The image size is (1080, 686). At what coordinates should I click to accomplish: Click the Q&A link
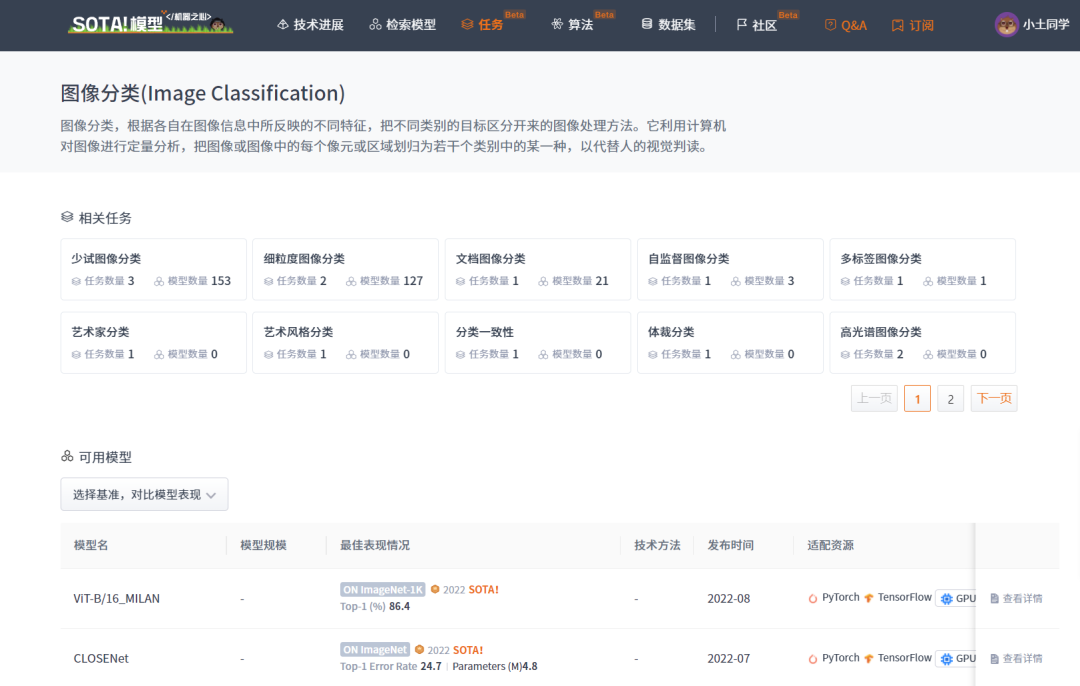tap(846, 25)
